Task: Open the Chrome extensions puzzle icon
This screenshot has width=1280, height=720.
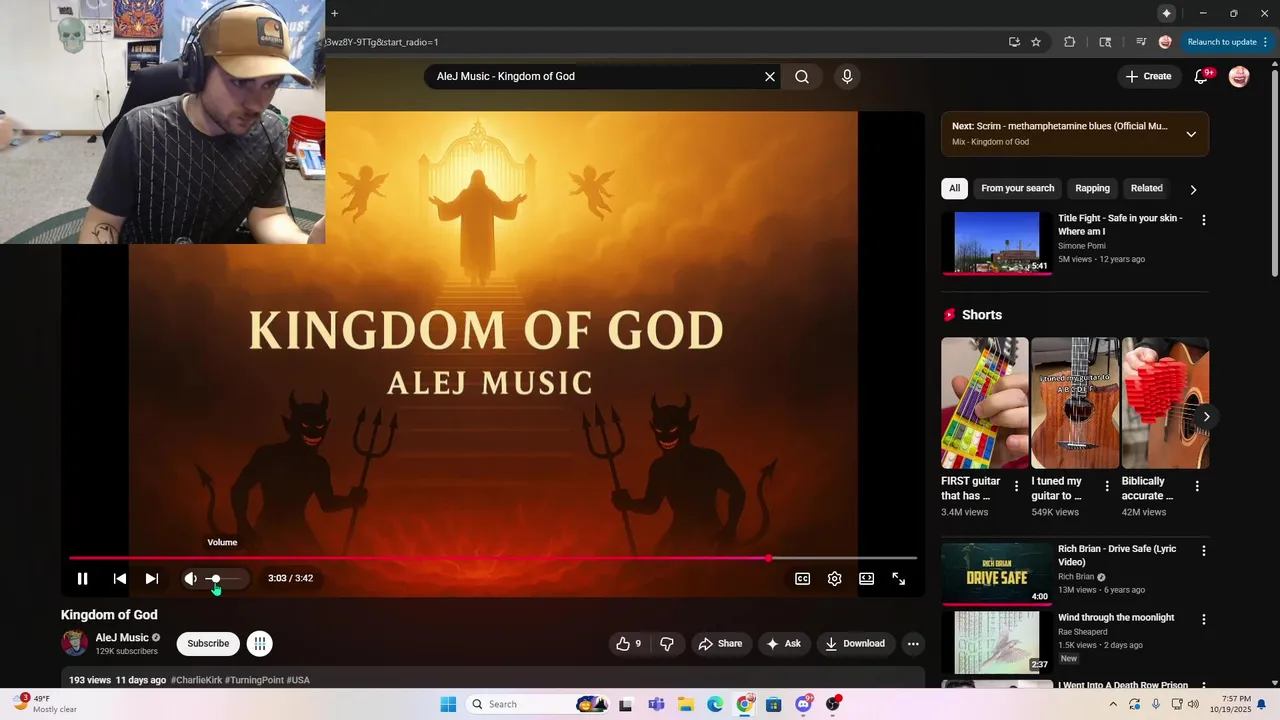Action: point(1069,42)
